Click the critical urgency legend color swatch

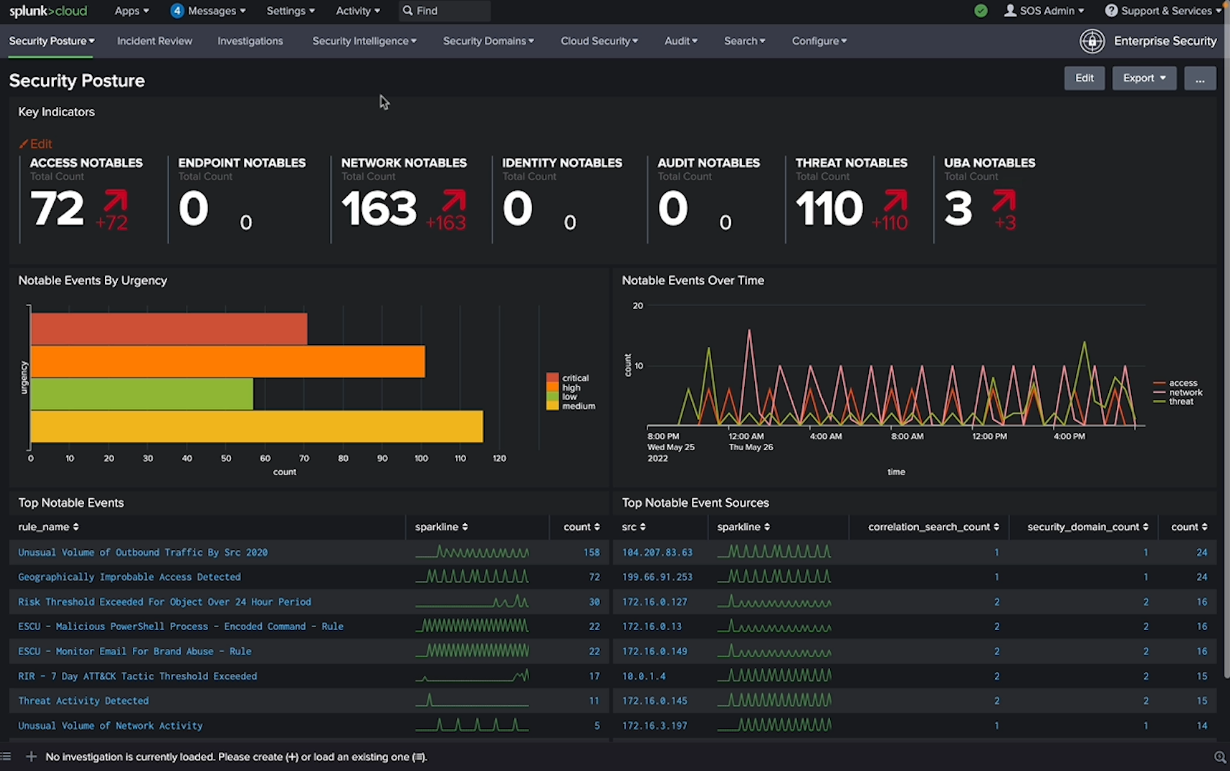[552, 378]
